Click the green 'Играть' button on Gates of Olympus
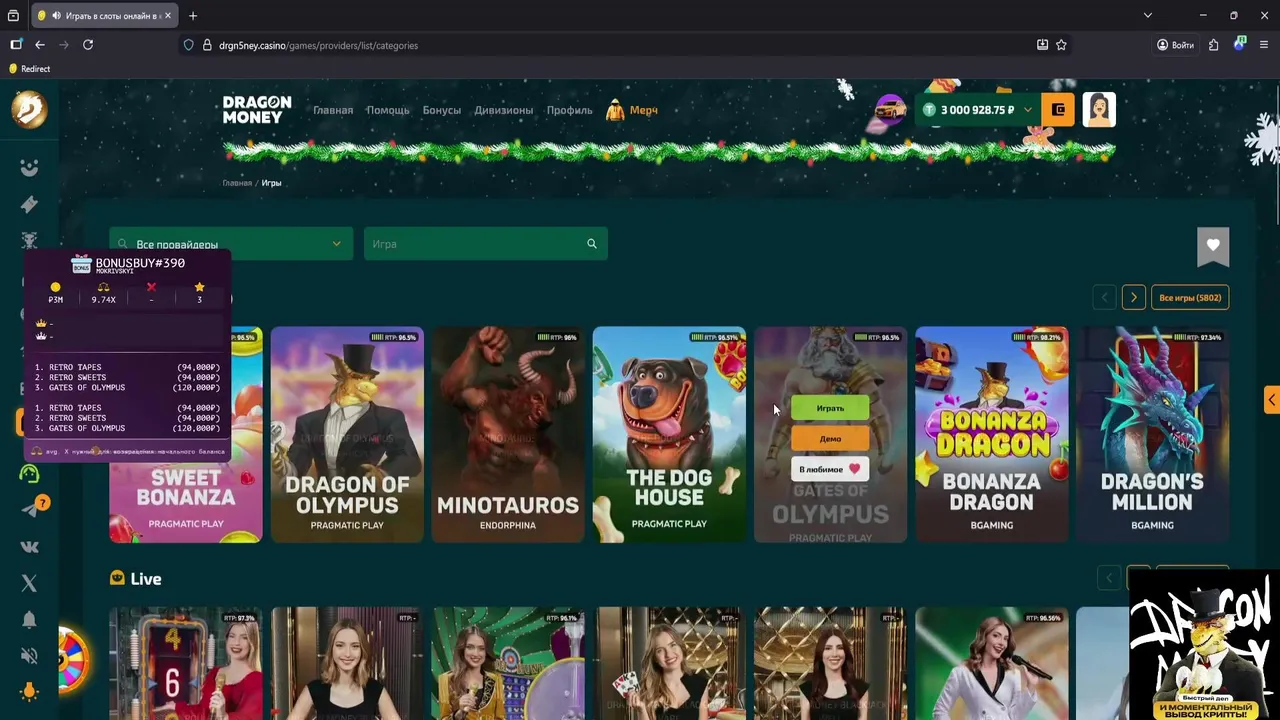Image resolution: width=1280 pixels, height=720 pixels. 830,408
